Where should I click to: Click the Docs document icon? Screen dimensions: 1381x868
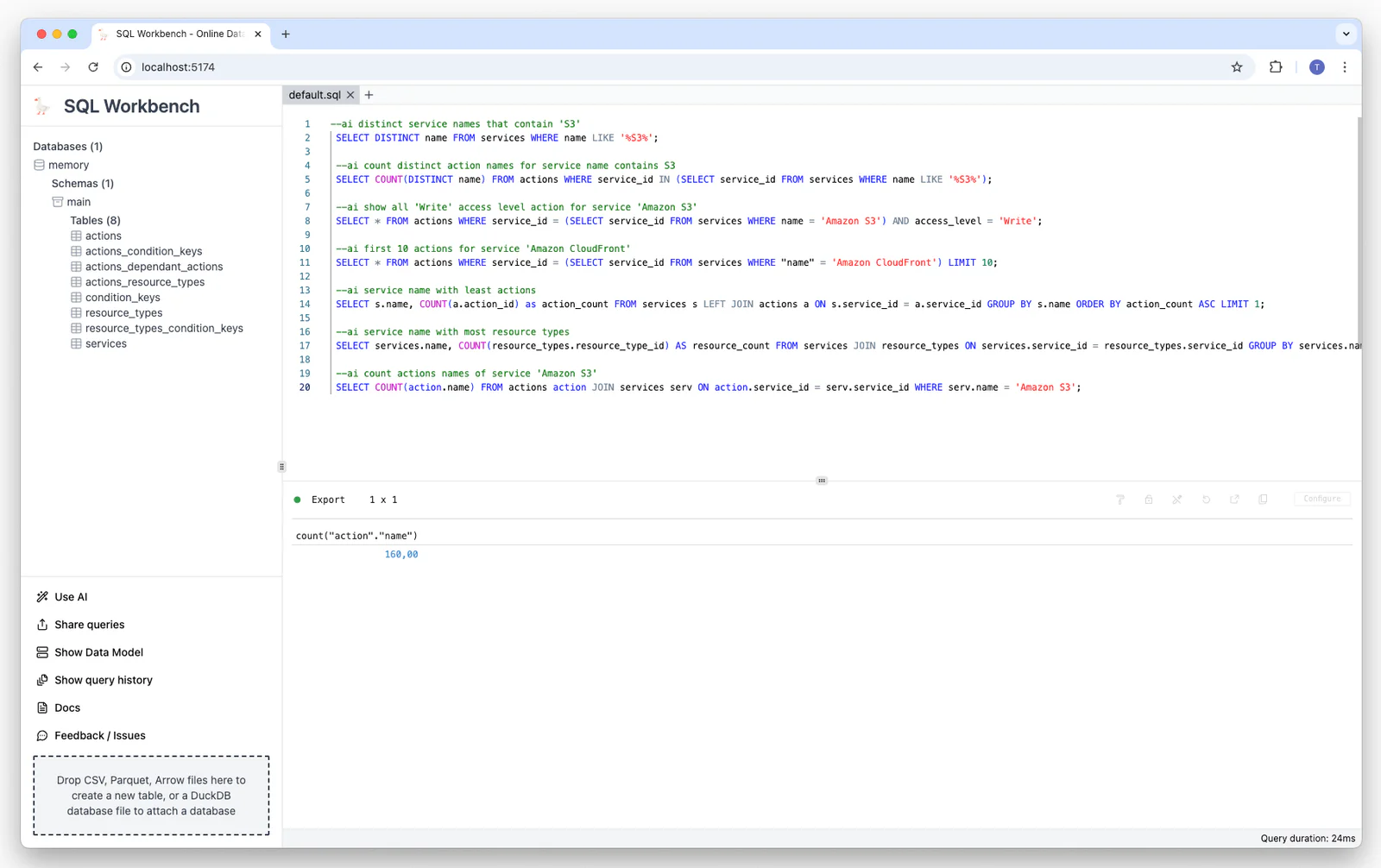(x=42, y=708)
